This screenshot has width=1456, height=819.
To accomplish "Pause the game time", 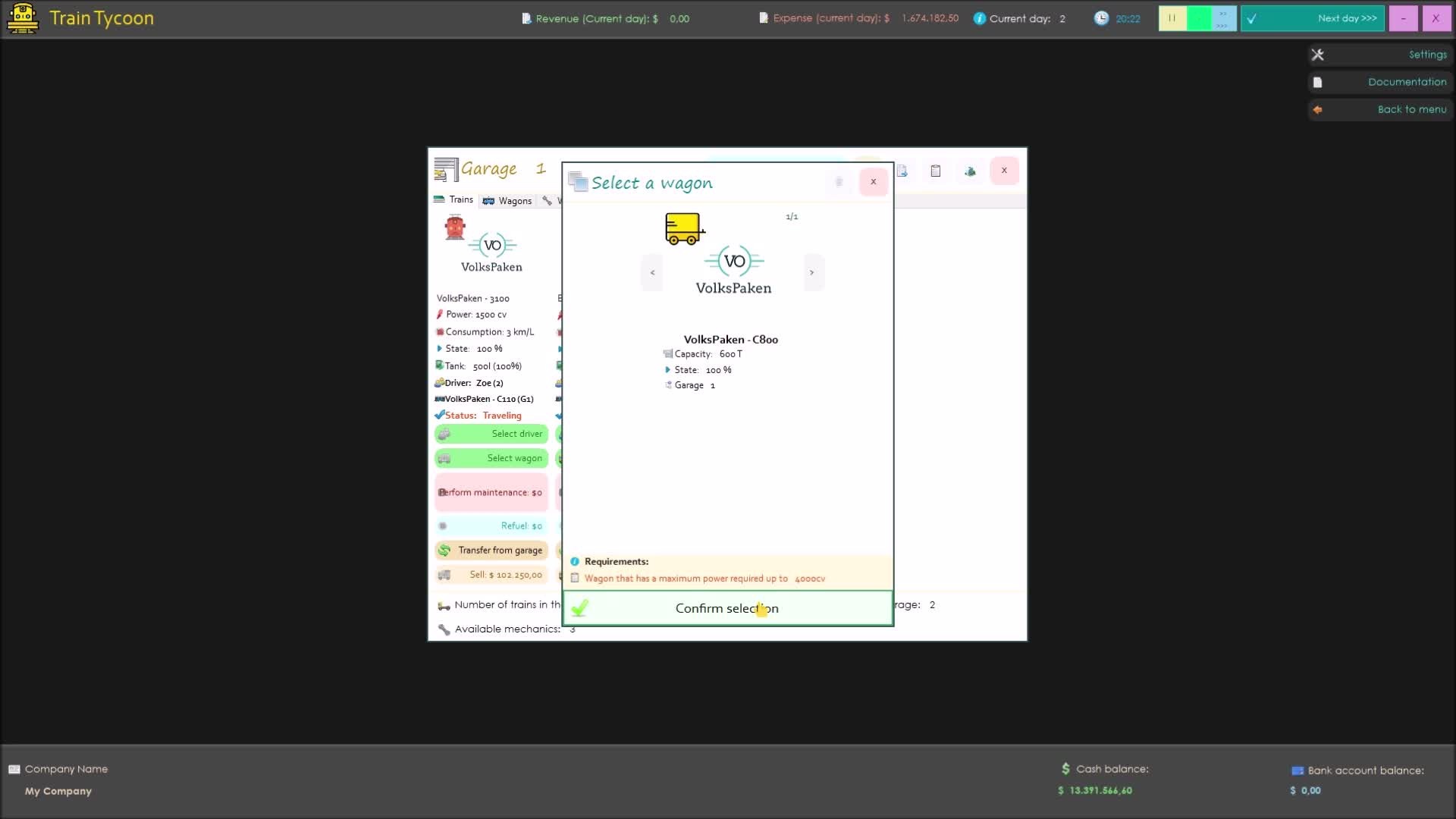I will coord(1172,18).
